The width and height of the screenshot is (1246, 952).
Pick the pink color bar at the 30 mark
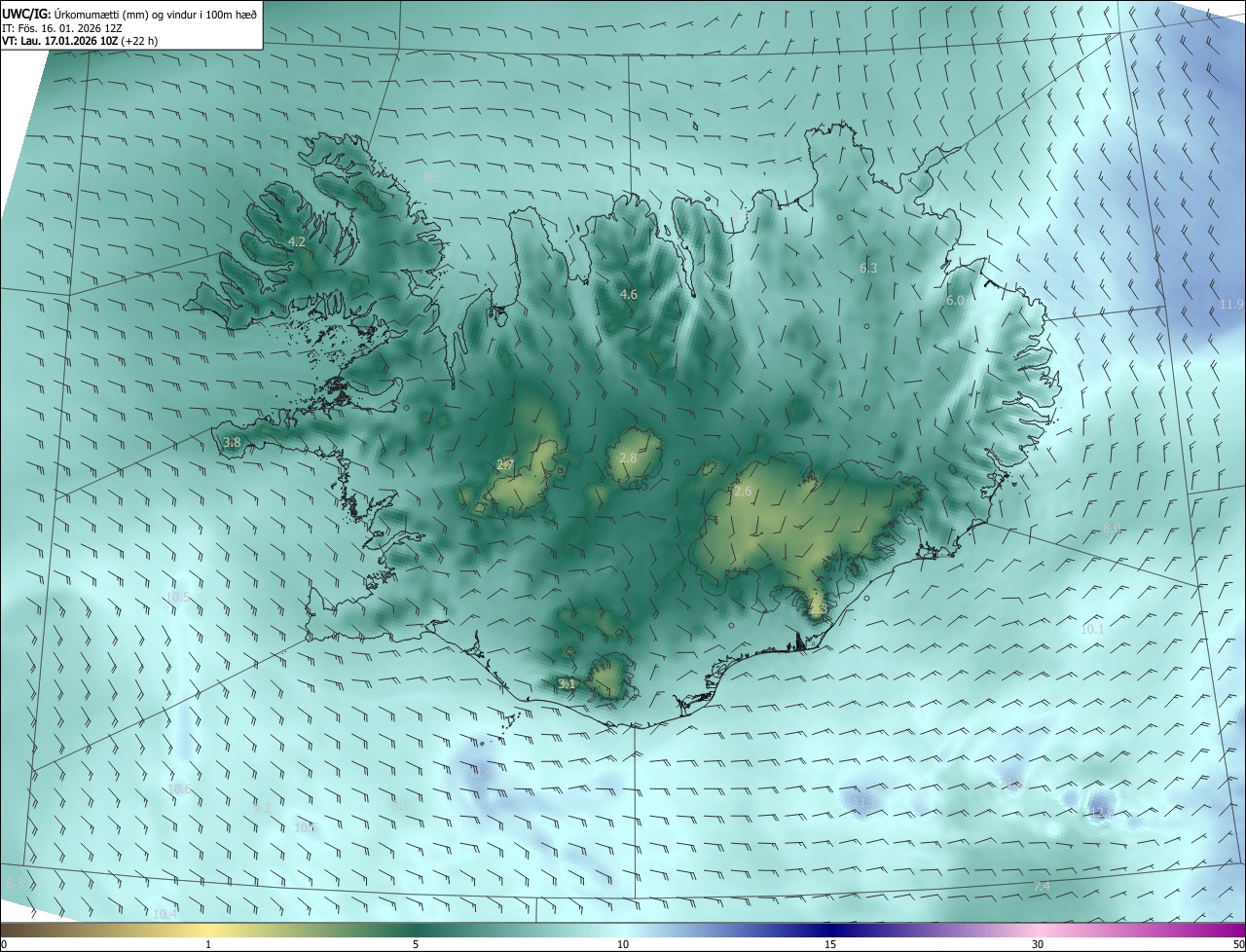click(1038, 930)
